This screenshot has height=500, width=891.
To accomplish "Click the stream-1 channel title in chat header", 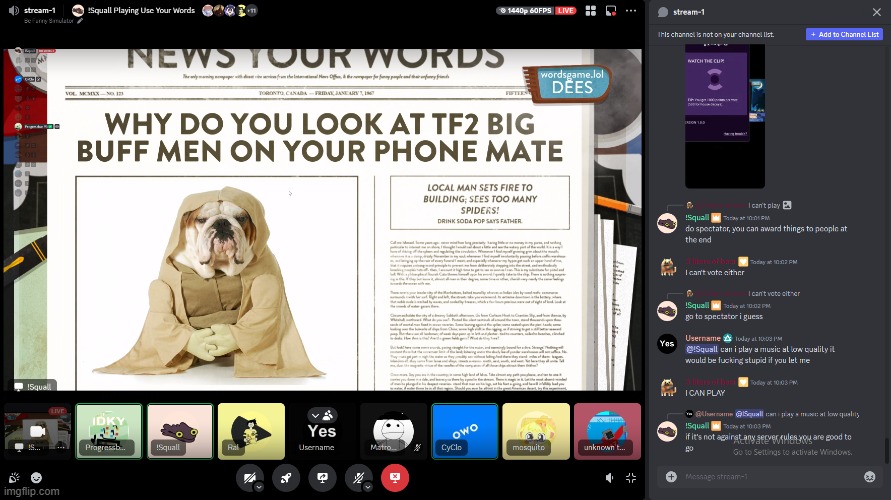I will pyautogui.click(x=689, y=12).
